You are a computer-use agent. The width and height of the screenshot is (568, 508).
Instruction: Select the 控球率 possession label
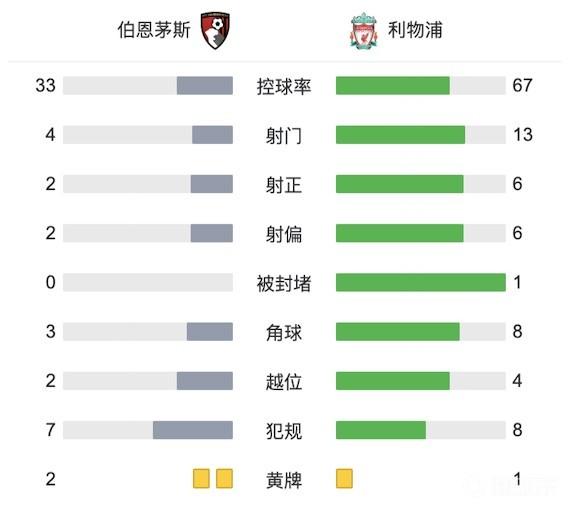[x=284, y=86]
